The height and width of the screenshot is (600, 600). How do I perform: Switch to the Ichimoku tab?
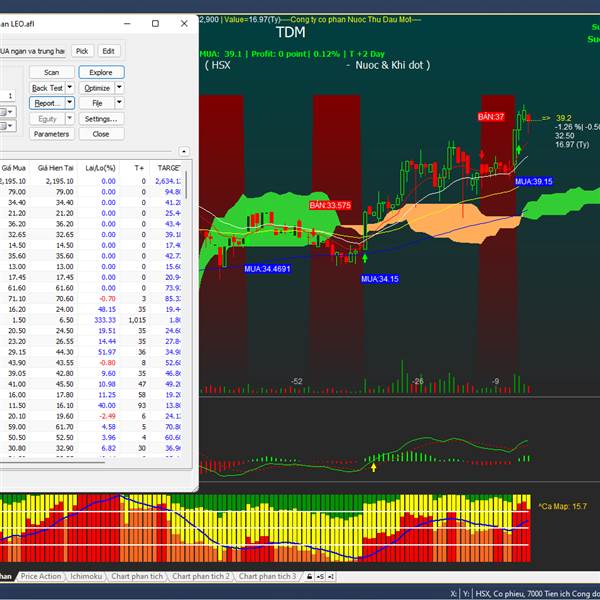point(86,576)
